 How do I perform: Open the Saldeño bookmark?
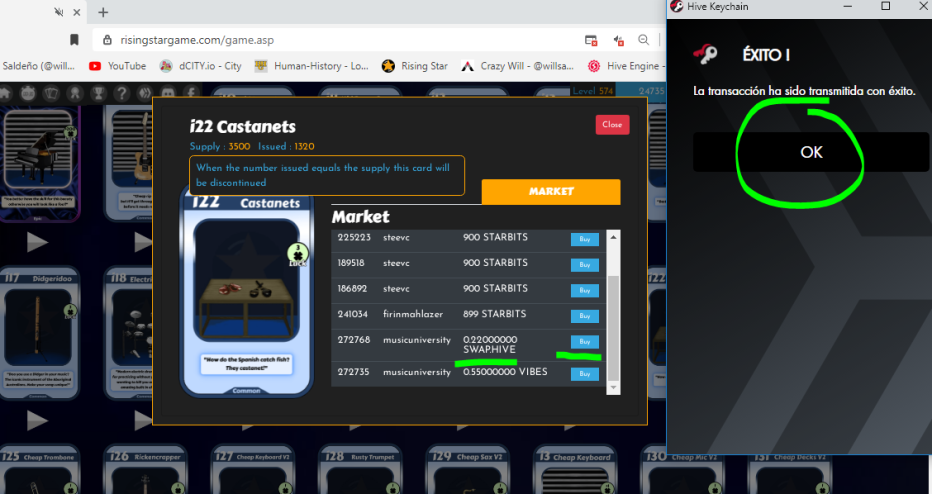(x=41, y=66)
